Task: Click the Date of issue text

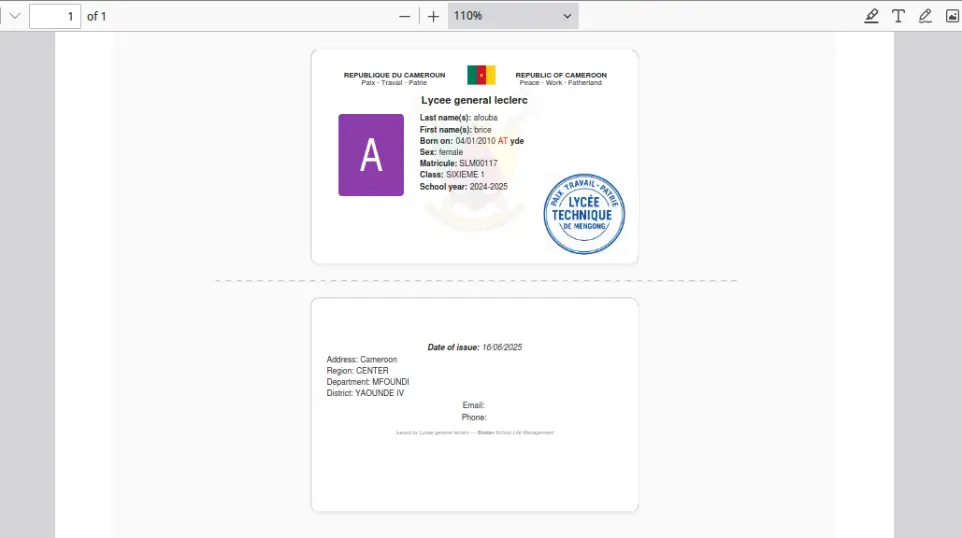Action: [474, 347]
